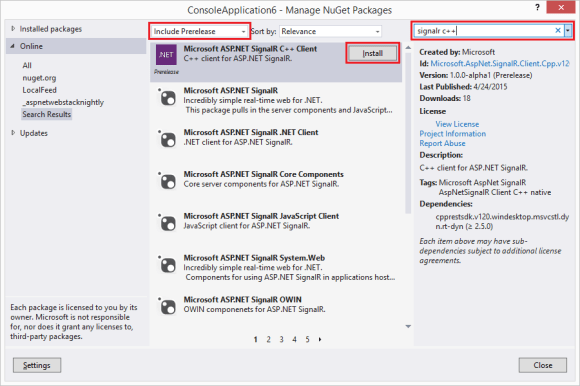Go to next results page arrow

click(320, 339)
